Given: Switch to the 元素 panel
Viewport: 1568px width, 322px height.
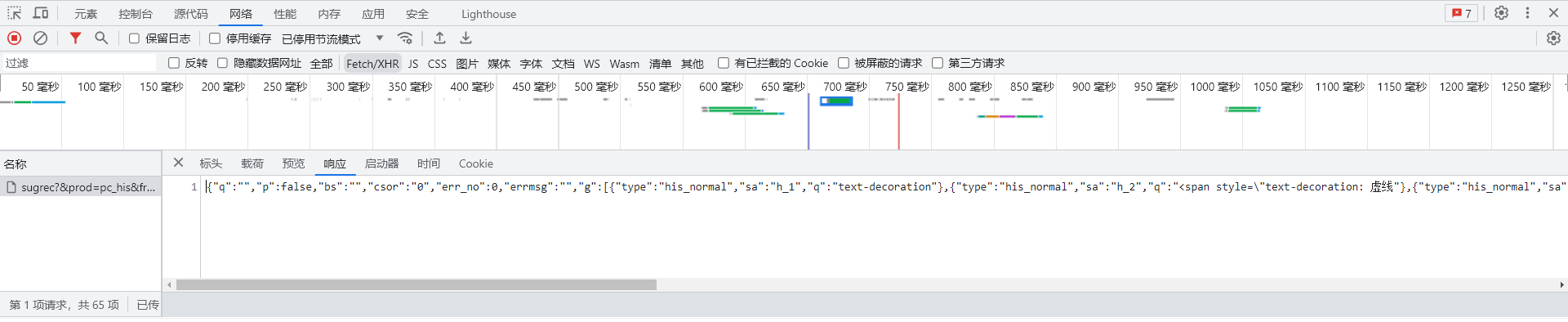Looking at the screenshot, I should tap(86, 14).
